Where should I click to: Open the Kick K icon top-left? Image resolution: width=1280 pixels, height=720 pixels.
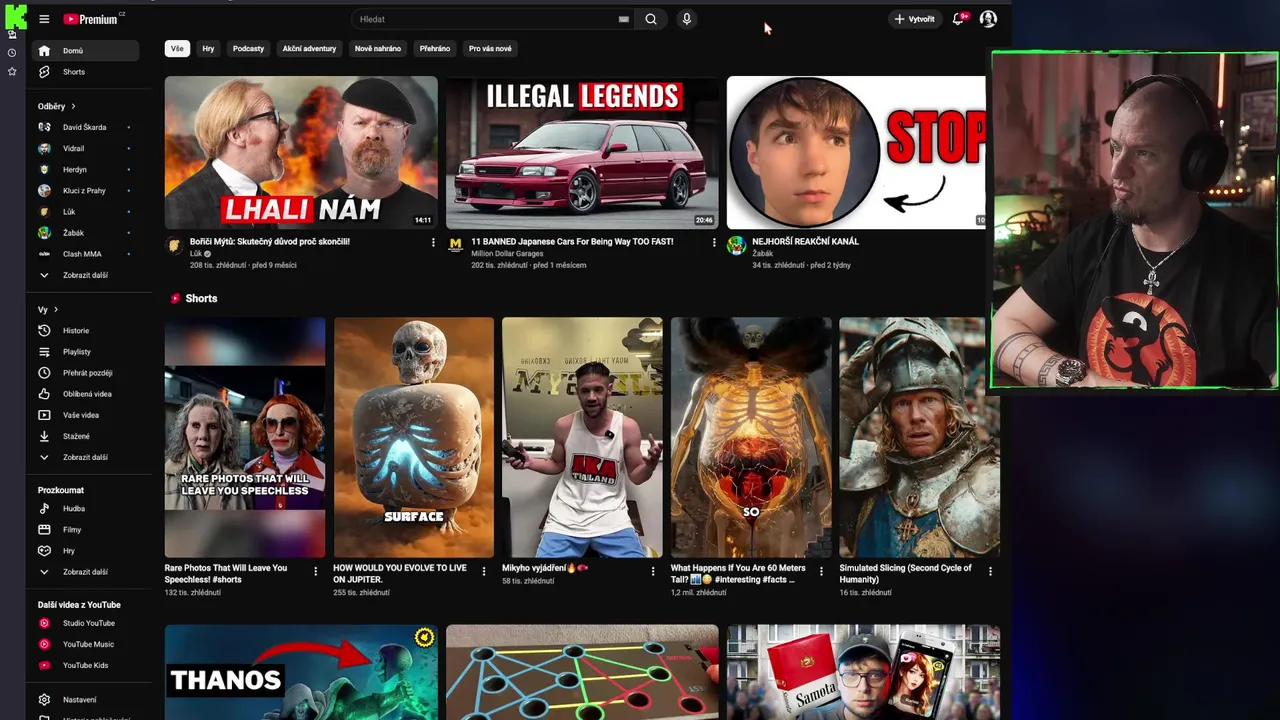(x=15, y=17)
